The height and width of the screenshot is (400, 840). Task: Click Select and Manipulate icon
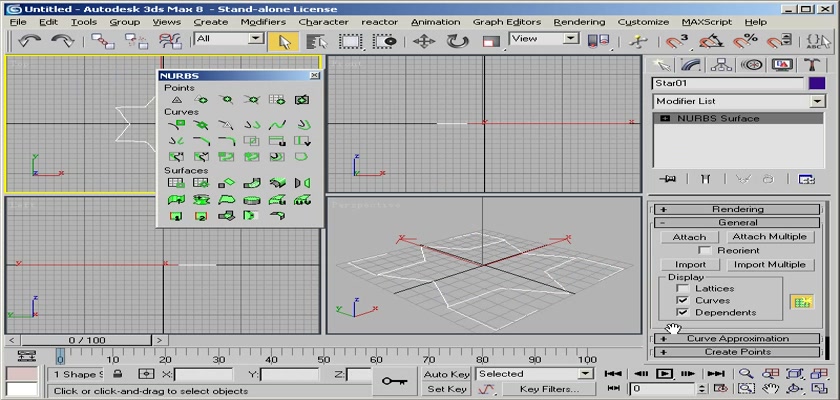638,41
